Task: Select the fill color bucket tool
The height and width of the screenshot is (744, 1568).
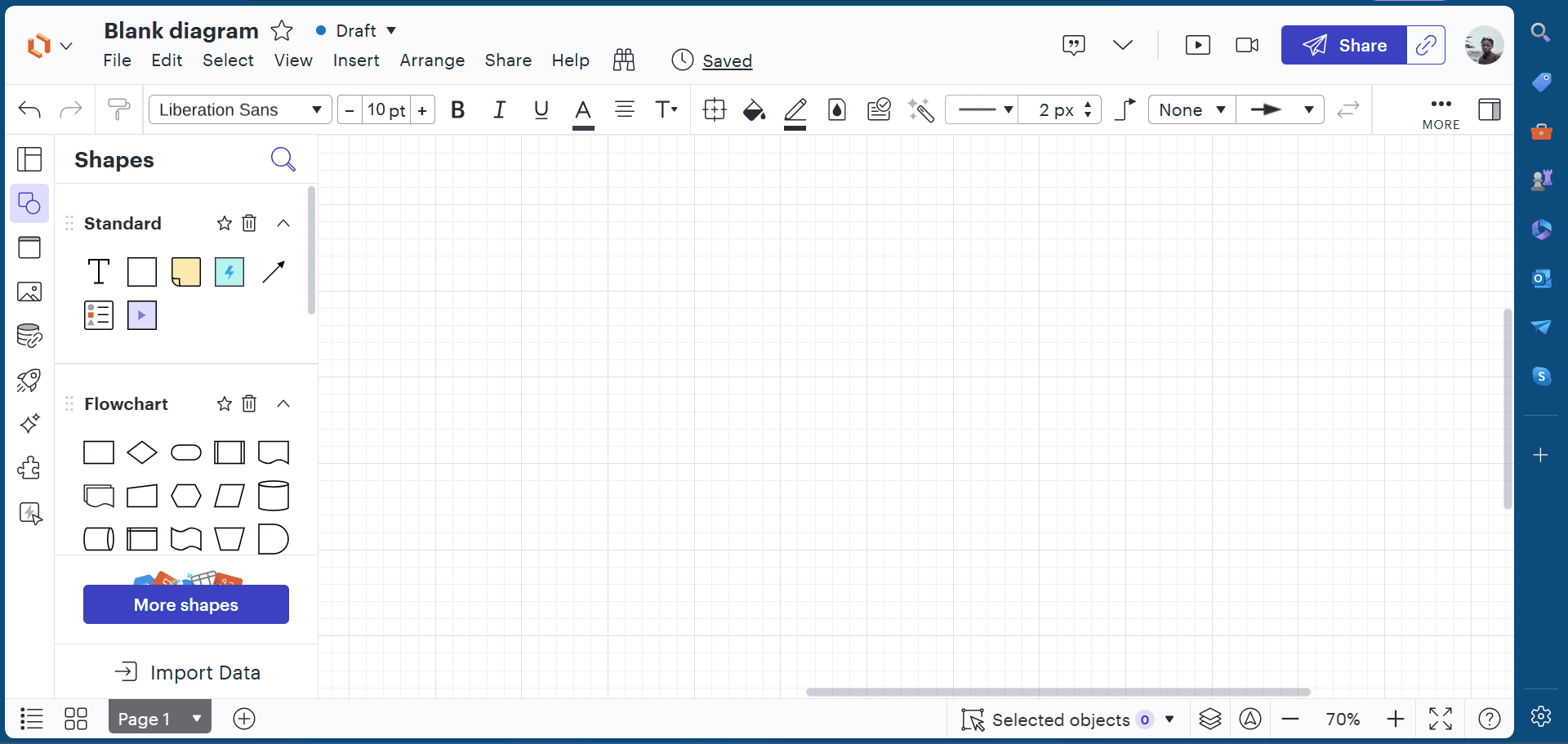Action: [754, 109]
